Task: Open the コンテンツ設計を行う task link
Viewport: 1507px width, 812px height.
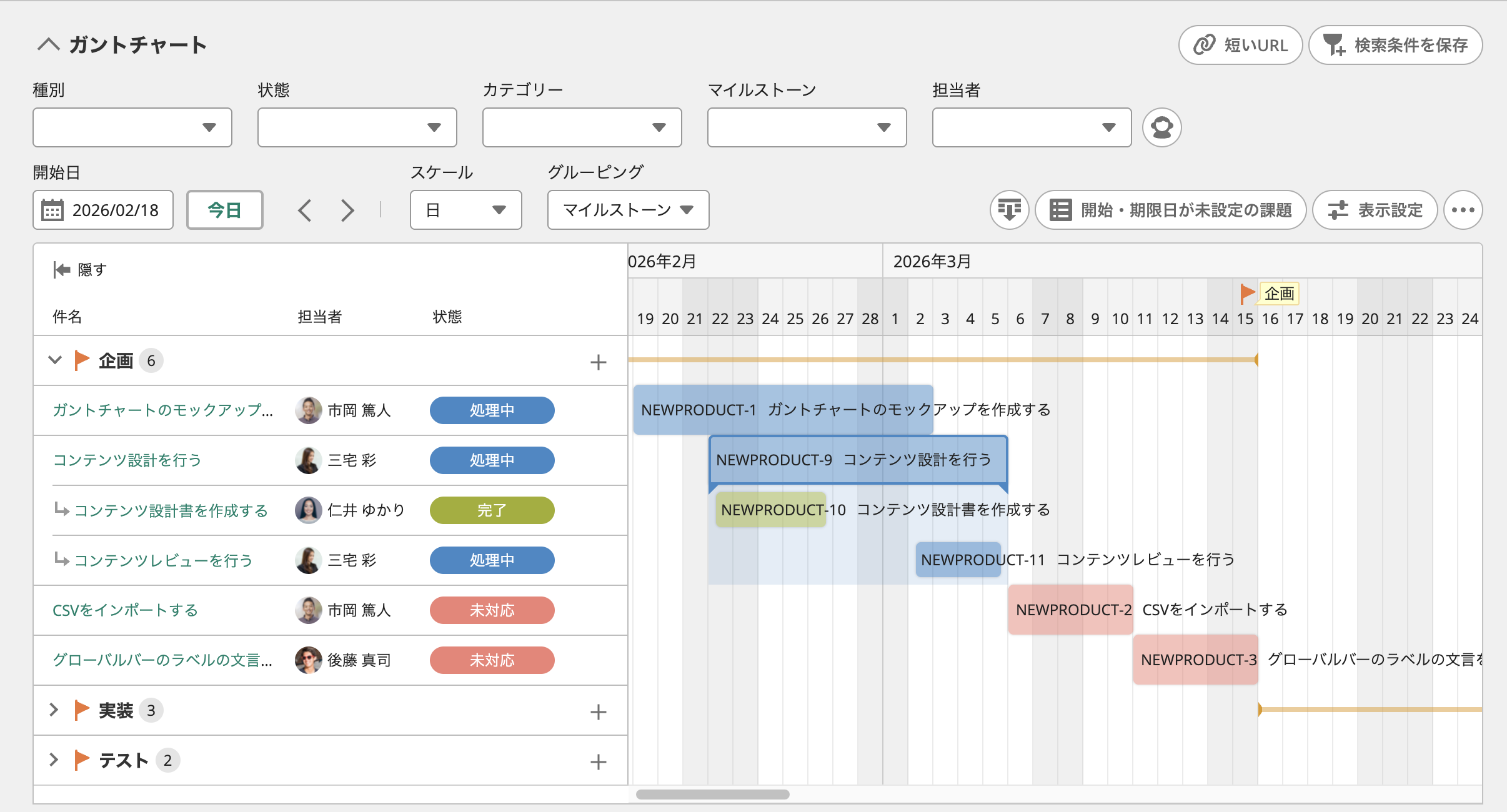Action: (x=127, y=460)
